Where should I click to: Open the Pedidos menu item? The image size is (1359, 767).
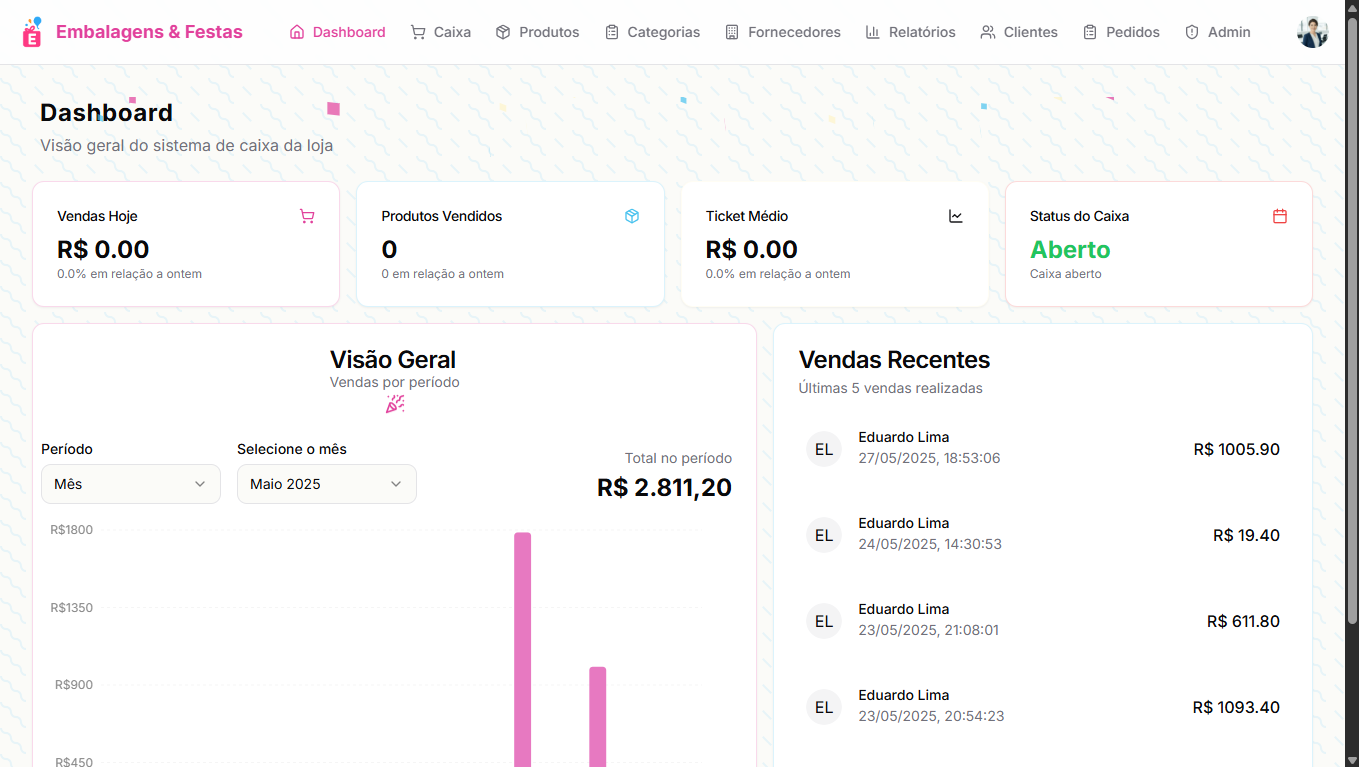pos(1120,31)
